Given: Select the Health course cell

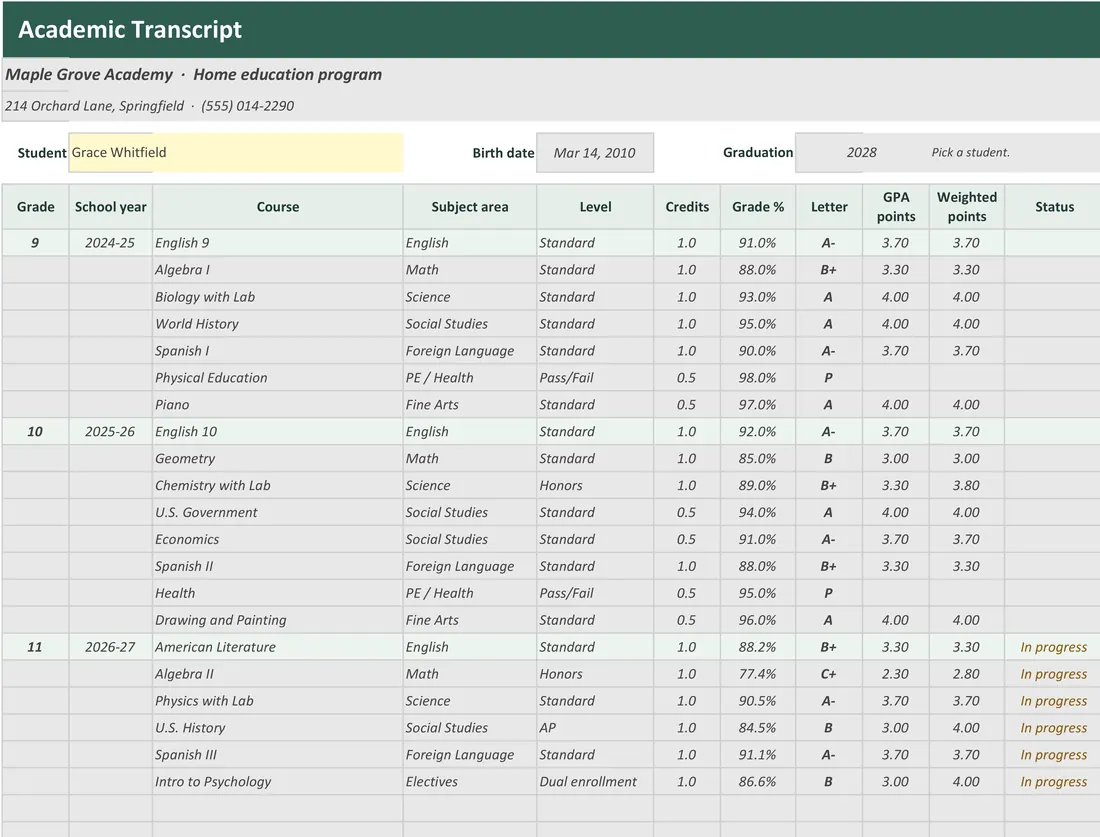Looking at the screenshot, I should (278, 594).
